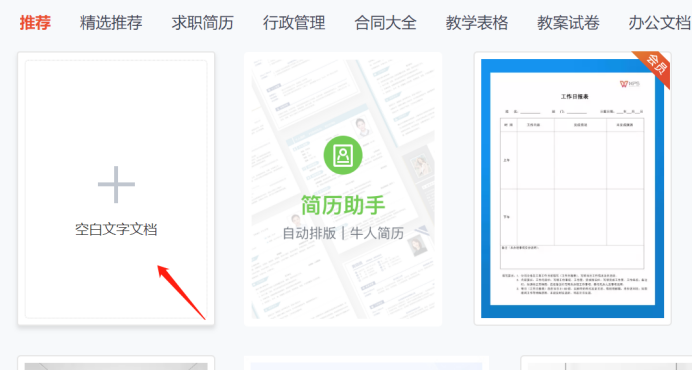Switch to the 教学表格 tab

tap(477, 23)
